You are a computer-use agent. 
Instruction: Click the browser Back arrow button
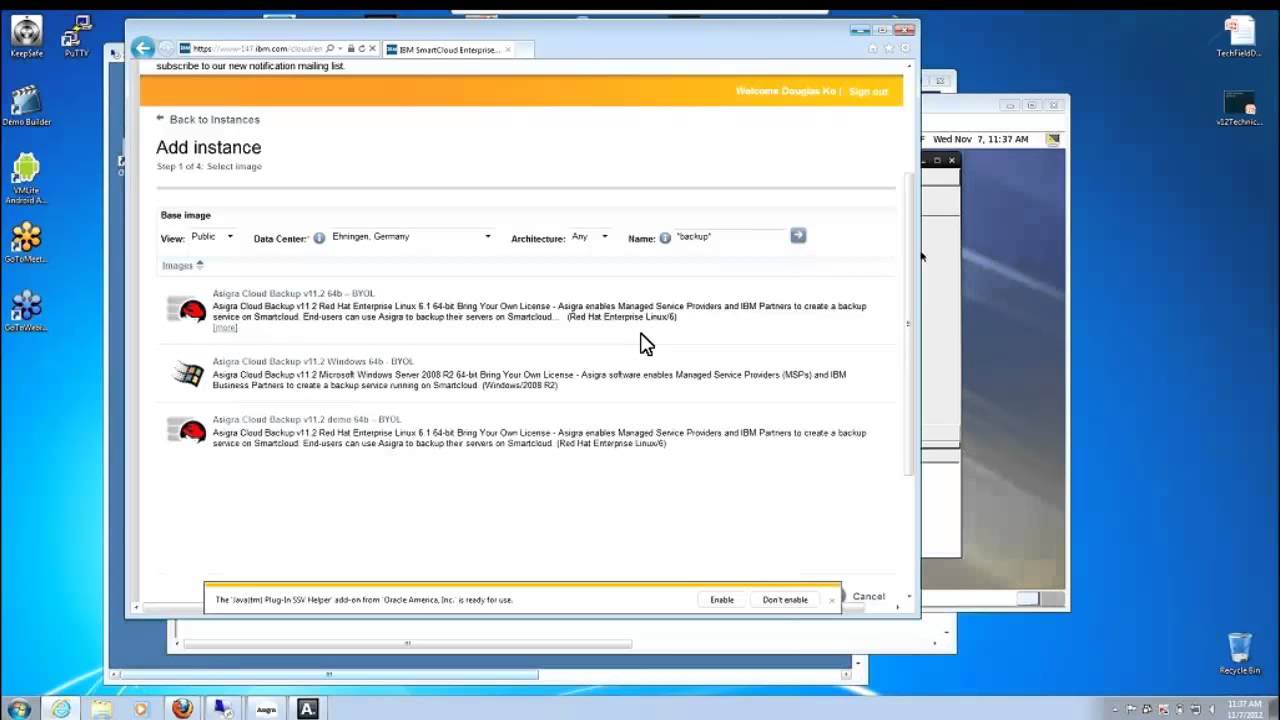pyautogui.click(x=143, y=48)
